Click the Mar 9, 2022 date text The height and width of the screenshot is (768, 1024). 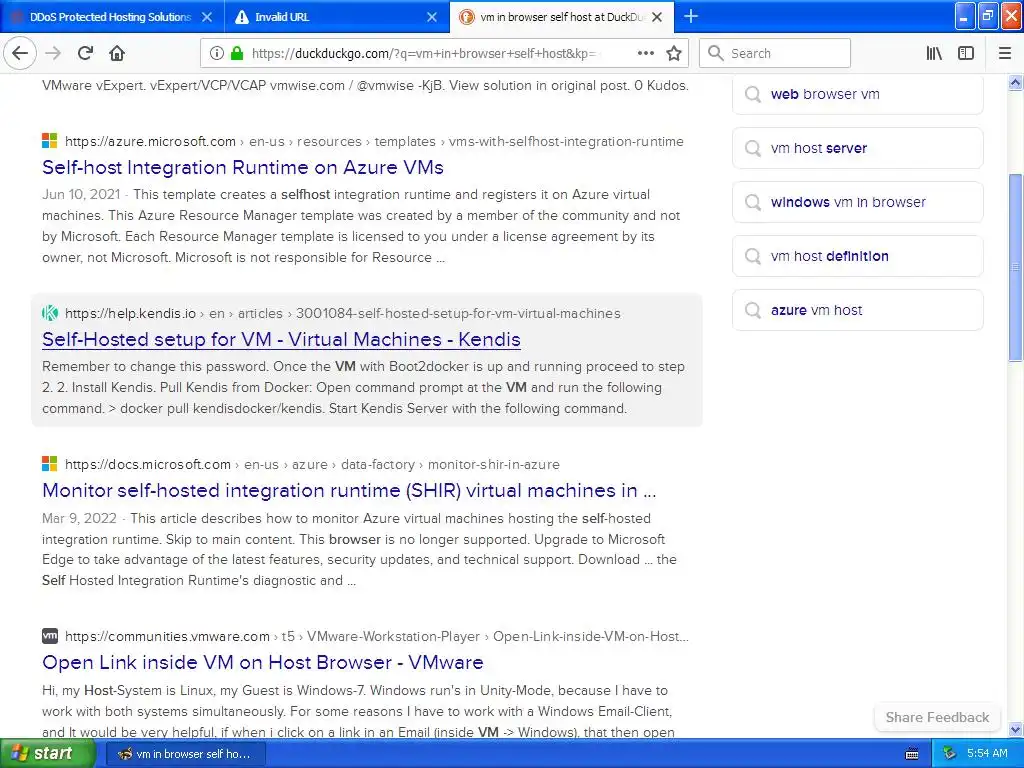pos(79,519)
